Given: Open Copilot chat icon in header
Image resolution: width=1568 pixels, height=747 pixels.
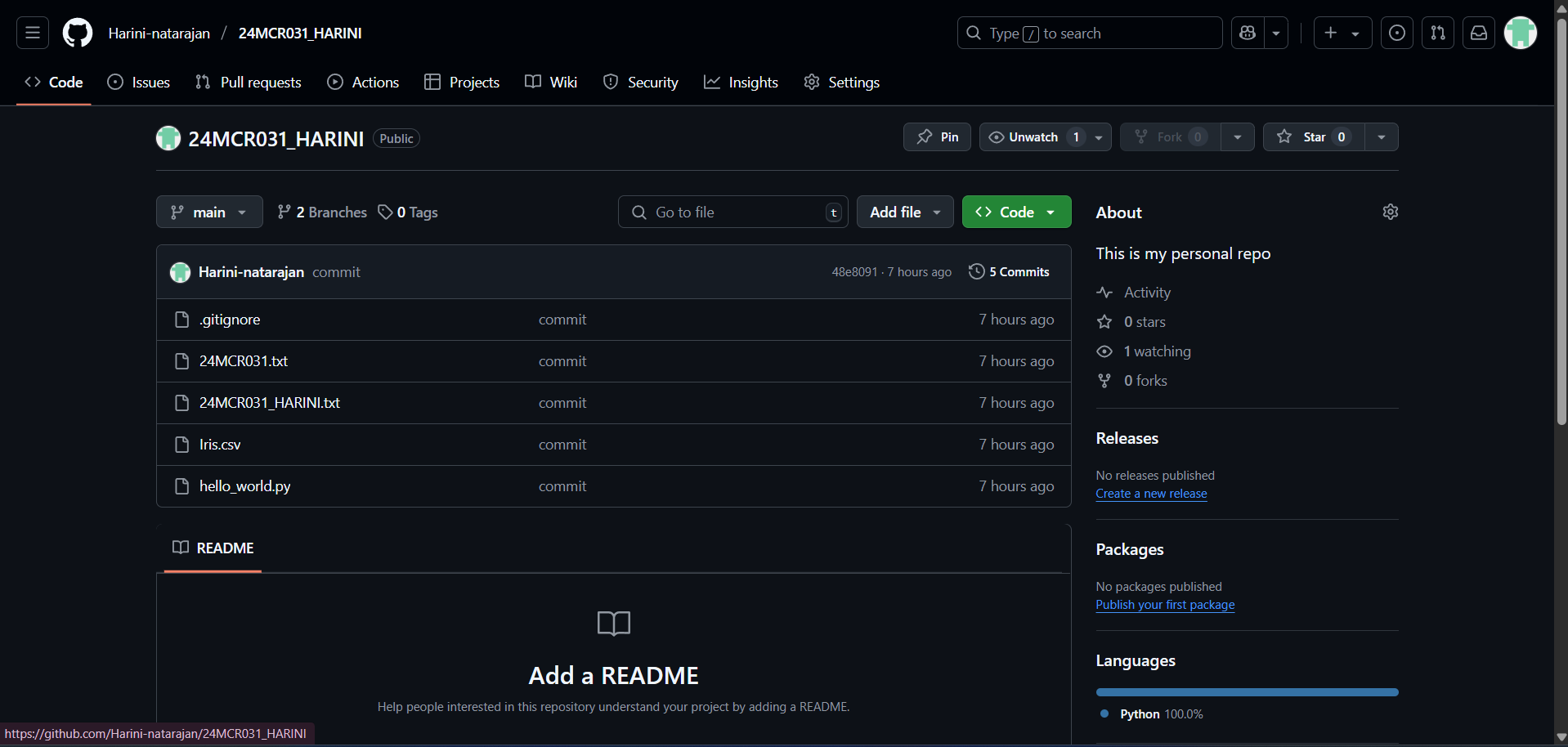Looking at the screenshot, I should [x=1248, y=33].
